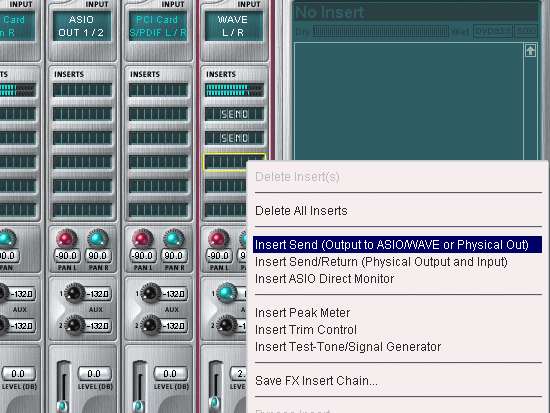The image size is (550, 413).
Task: Toggle the solo button in effect panel
Action: point(526,31)
